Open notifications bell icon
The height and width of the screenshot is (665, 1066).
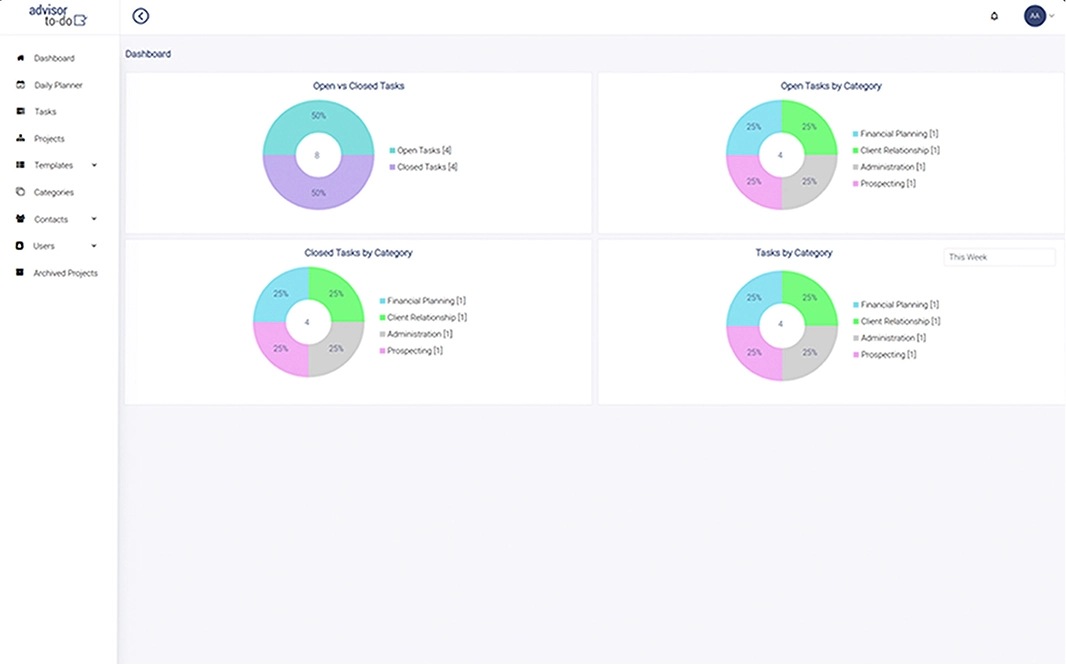(994, 16)
